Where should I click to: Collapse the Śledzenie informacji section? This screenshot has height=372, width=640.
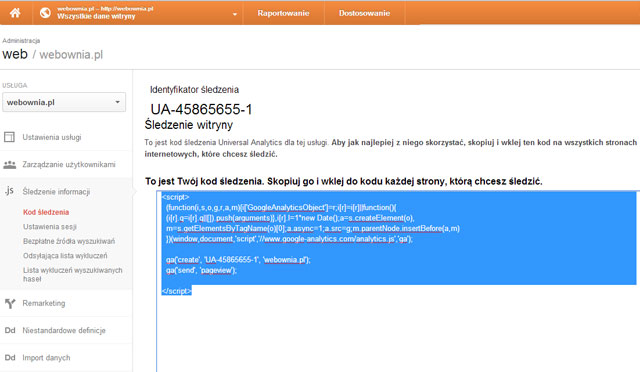click(56, 192)
